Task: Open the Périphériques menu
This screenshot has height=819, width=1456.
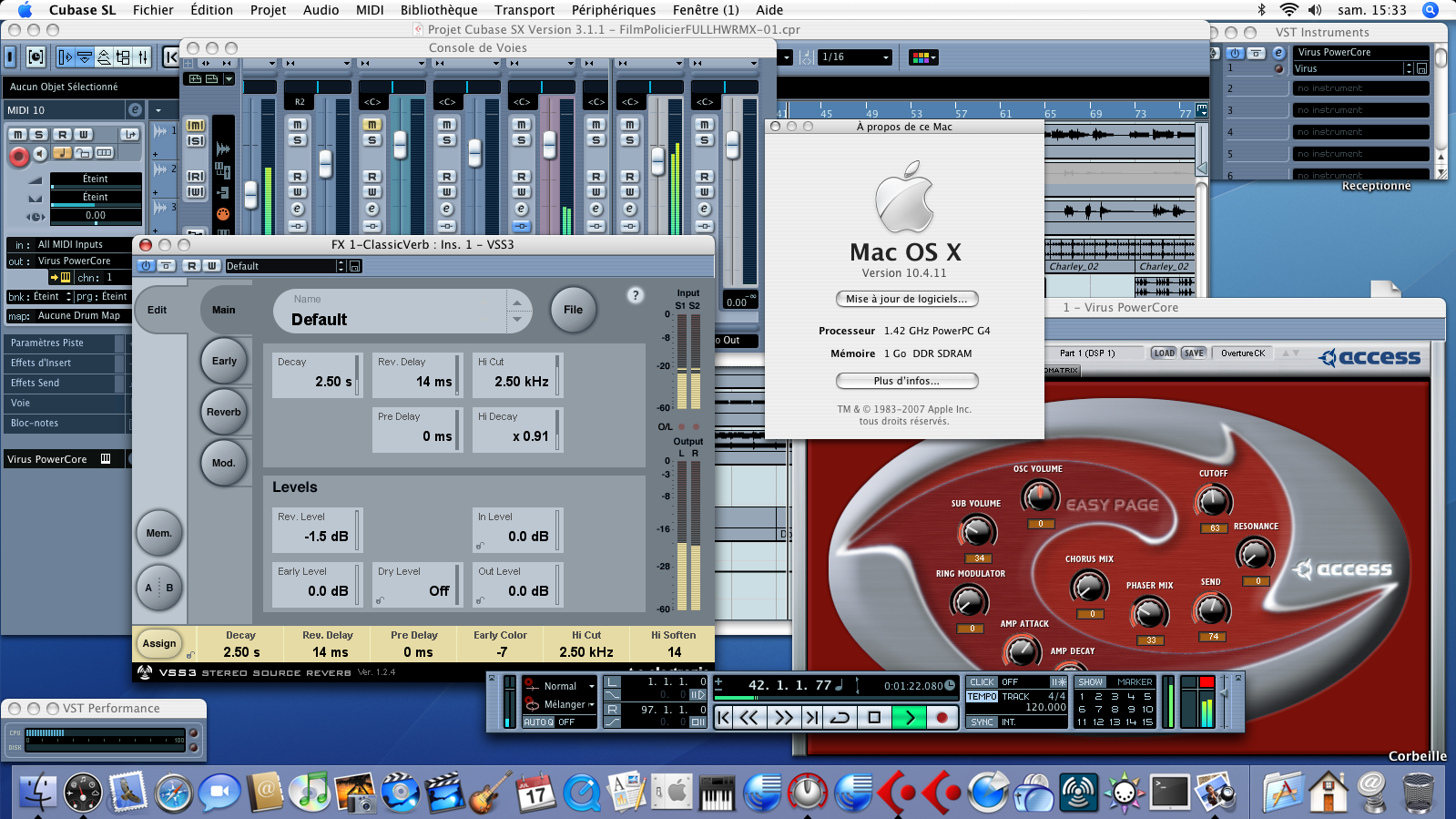Action: click(x=614, y=10)
